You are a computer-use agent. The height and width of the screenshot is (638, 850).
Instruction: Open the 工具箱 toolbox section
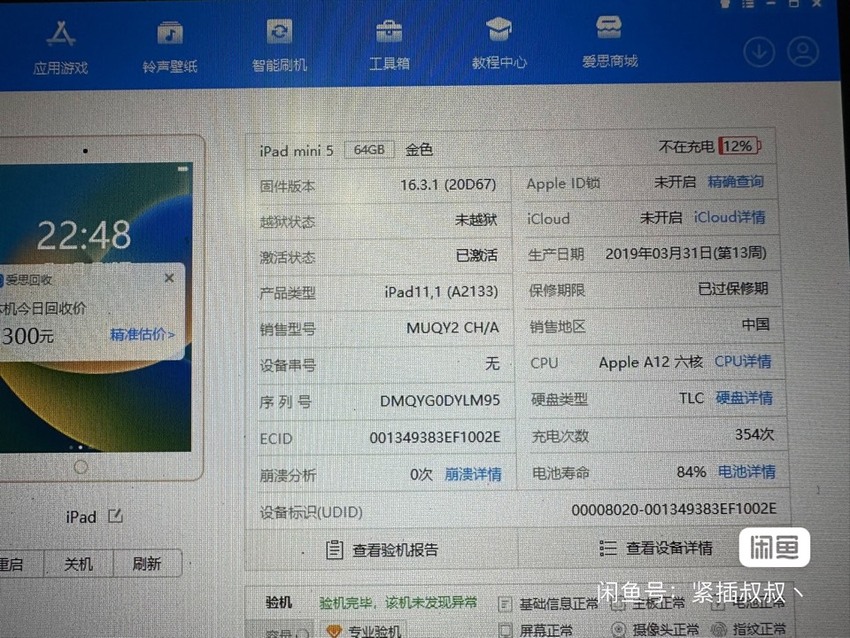pyautogui.click(x=389, y=46)
